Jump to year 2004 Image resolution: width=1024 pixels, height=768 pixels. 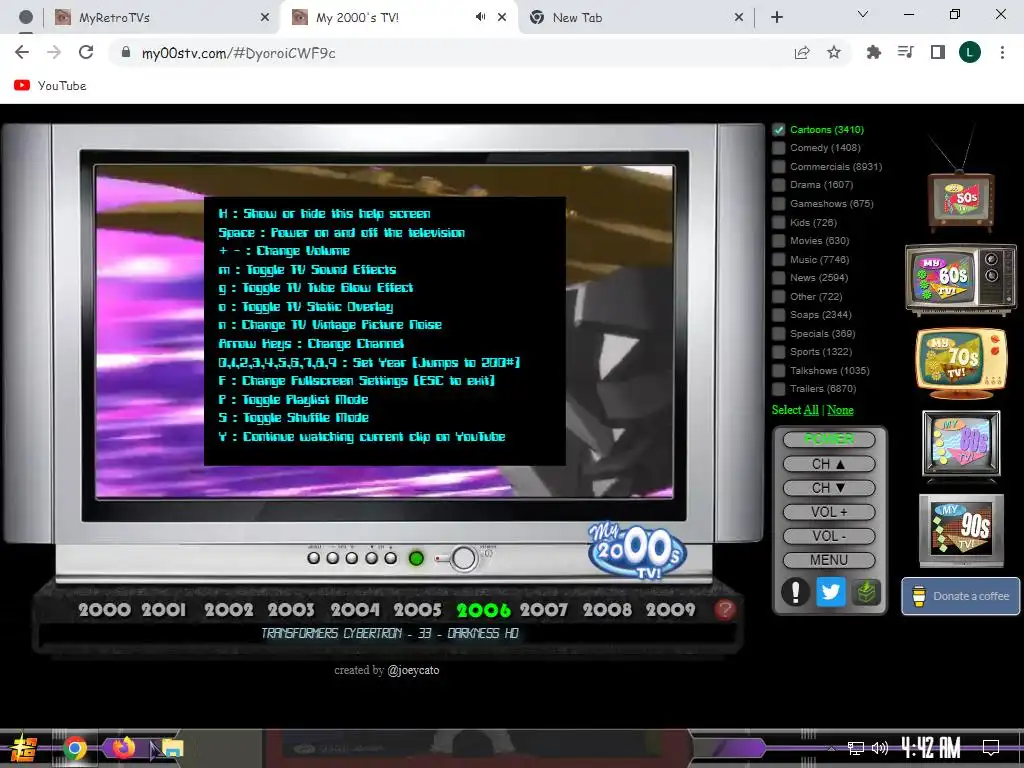pos(355,610)
